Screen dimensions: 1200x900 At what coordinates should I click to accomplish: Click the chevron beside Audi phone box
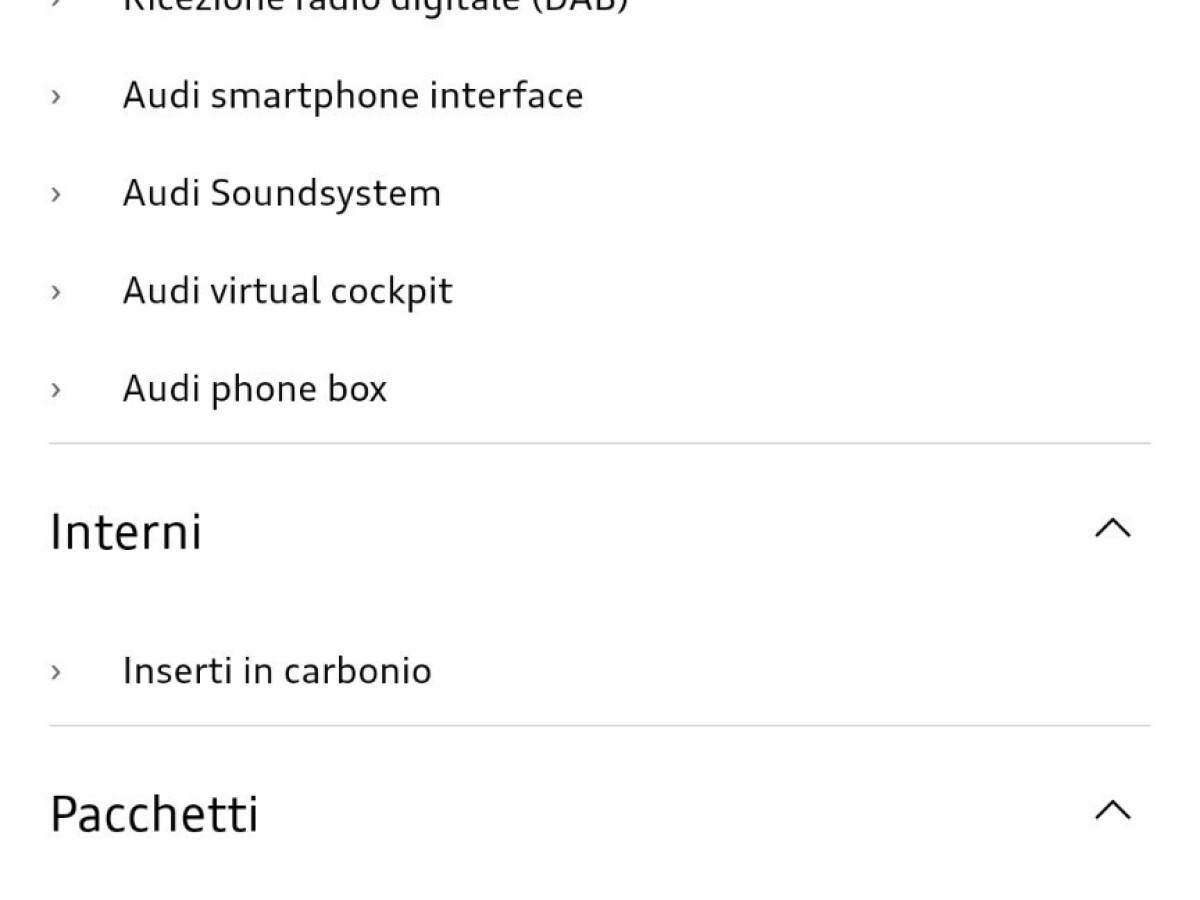click(56, 389)
